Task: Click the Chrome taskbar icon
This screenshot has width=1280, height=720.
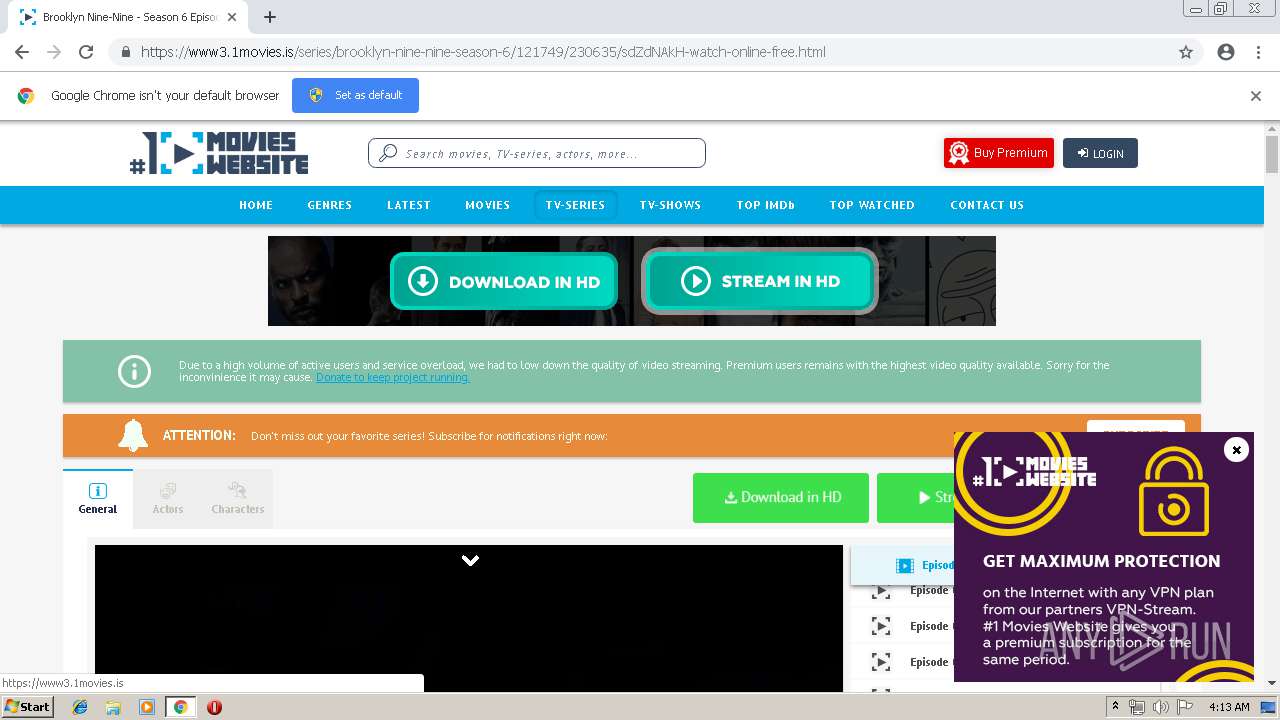Action: pyautogui.click(x=180, y=707)
